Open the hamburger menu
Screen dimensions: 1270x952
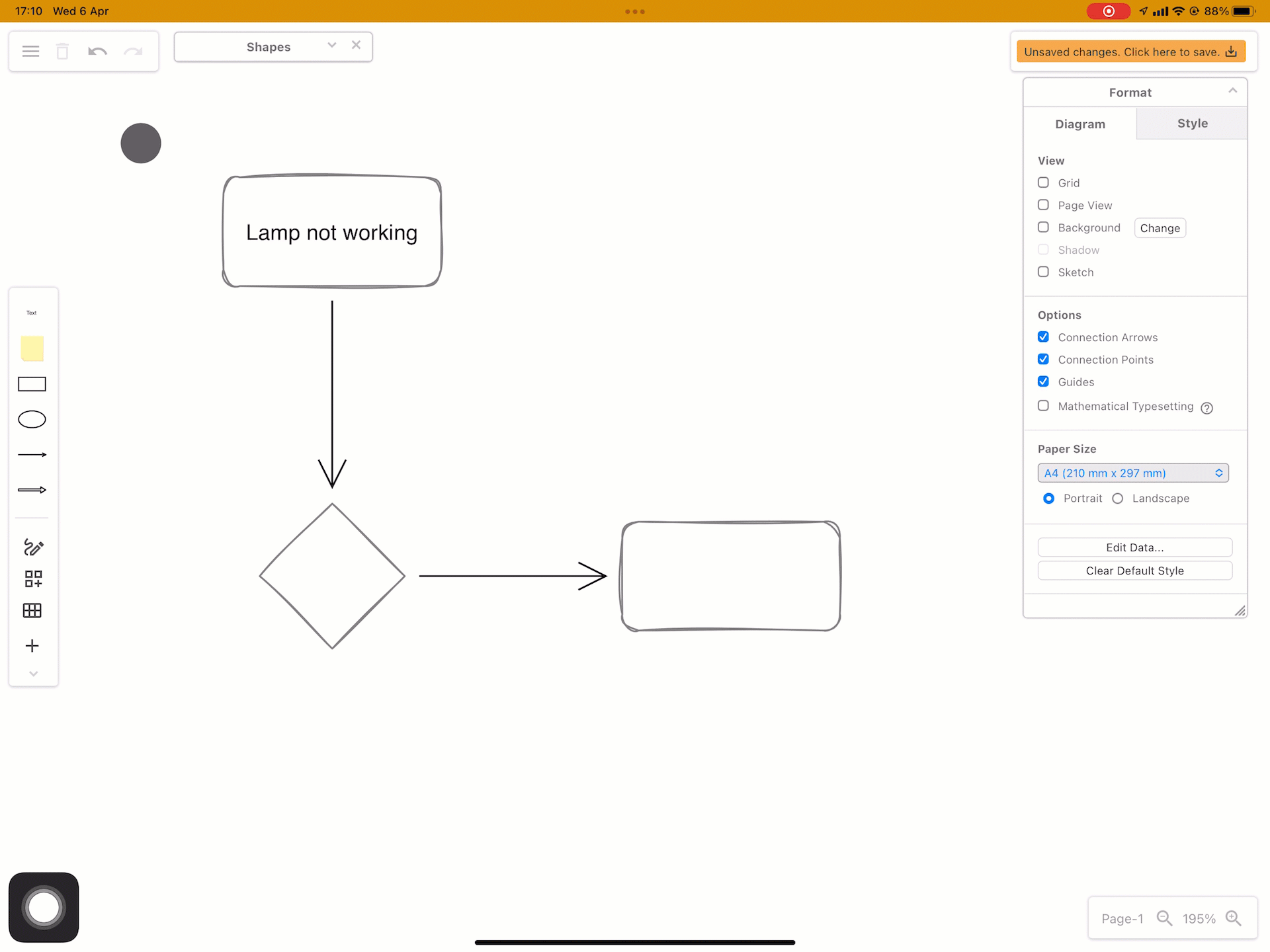30,51
